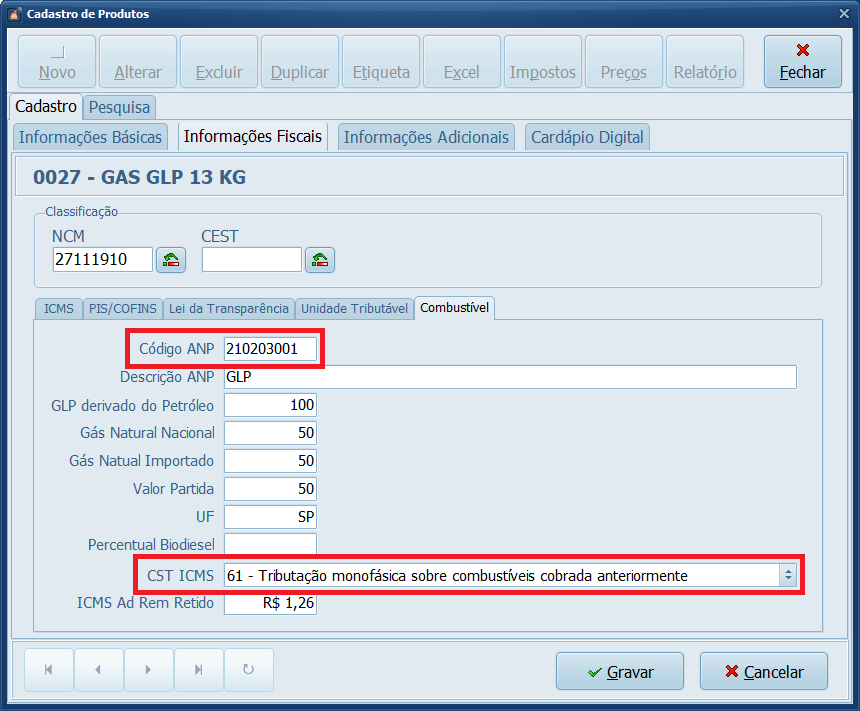This screenshot has width=860, height=711.
Task: Go to first record navigation arrow
Action: 48,671
